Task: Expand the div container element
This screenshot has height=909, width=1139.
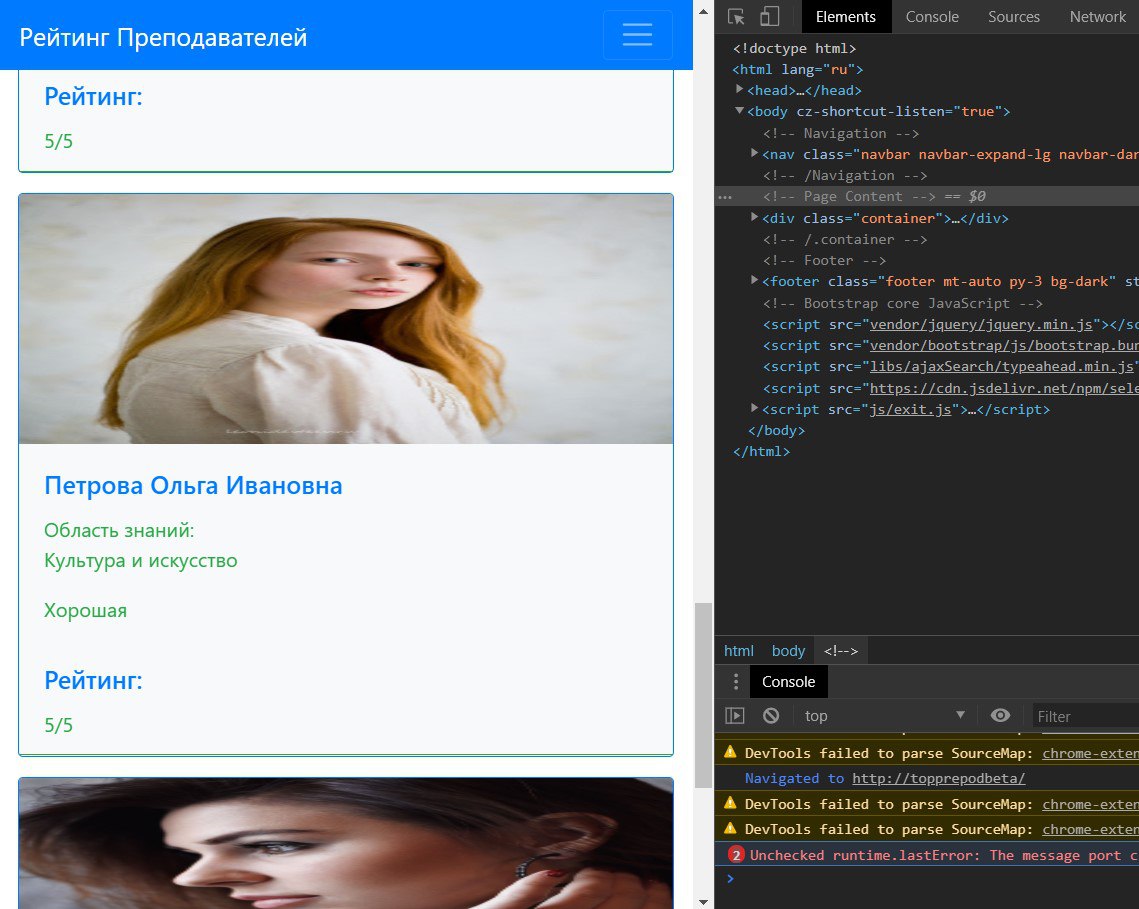Action: 754,217
